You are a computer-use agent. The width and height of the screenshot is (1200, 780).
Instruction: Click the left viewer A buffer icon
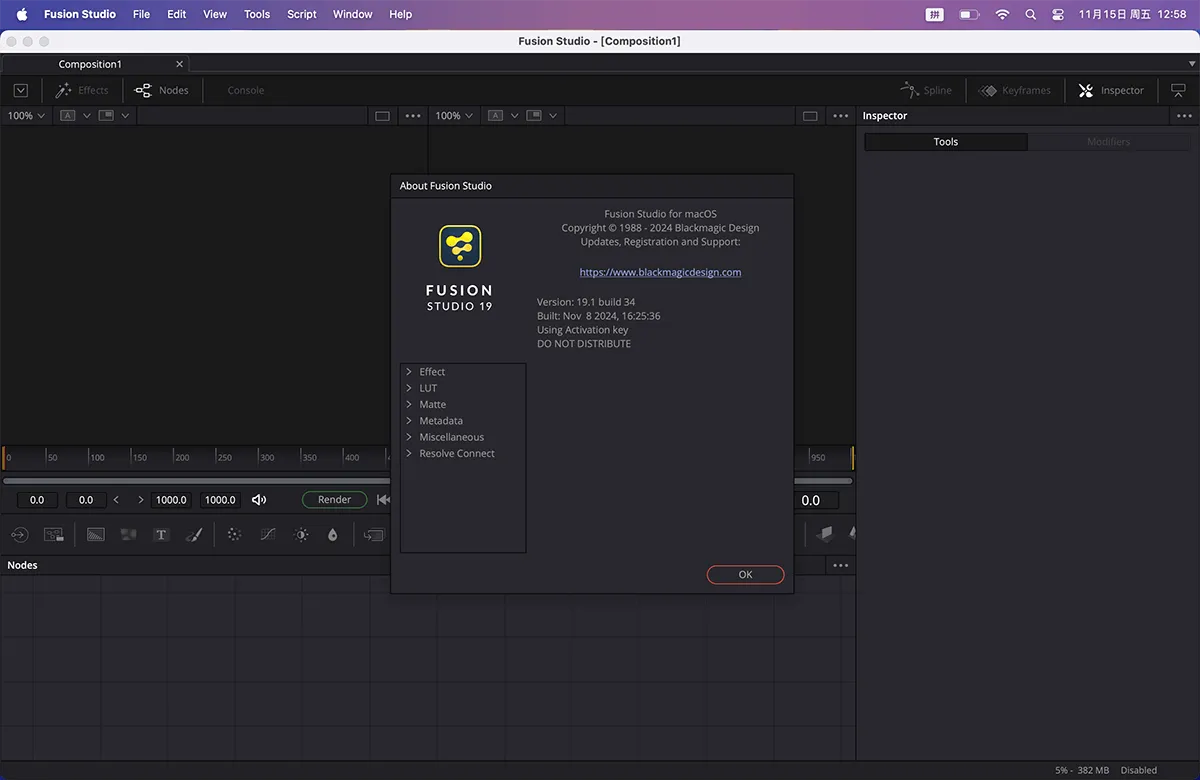[x=68, y=116]
